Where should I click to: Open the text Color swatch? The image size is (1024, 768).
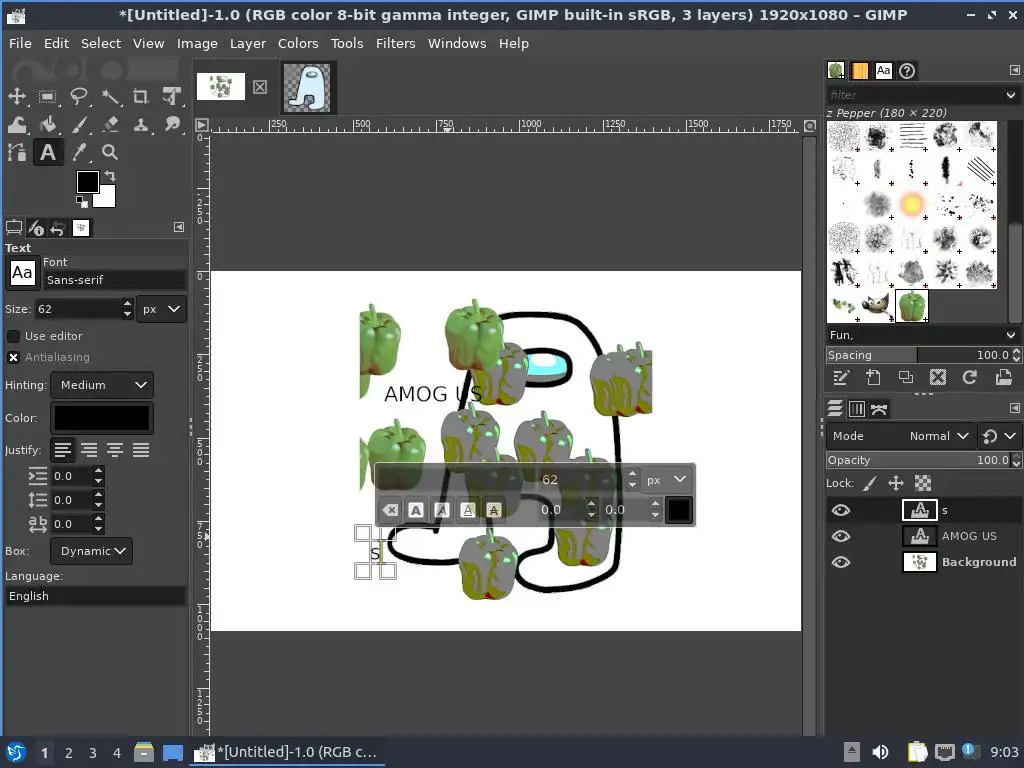pos(102,418)
